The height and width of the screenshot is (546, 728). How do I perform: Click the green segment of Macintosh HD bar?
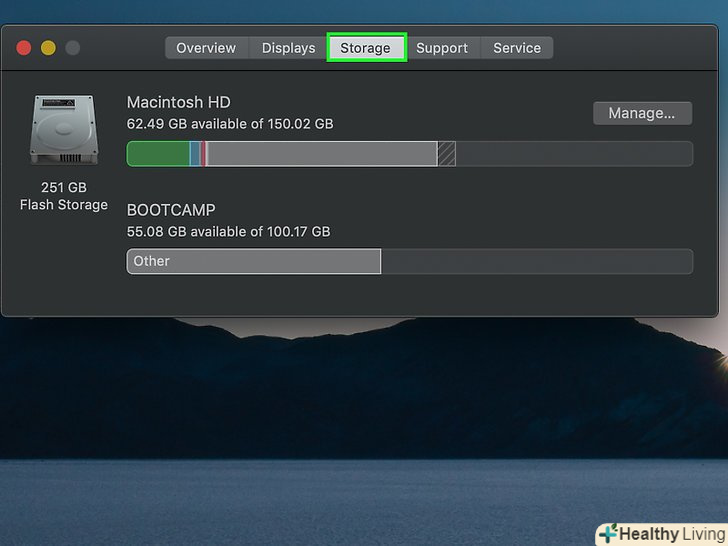click(158, 154)
